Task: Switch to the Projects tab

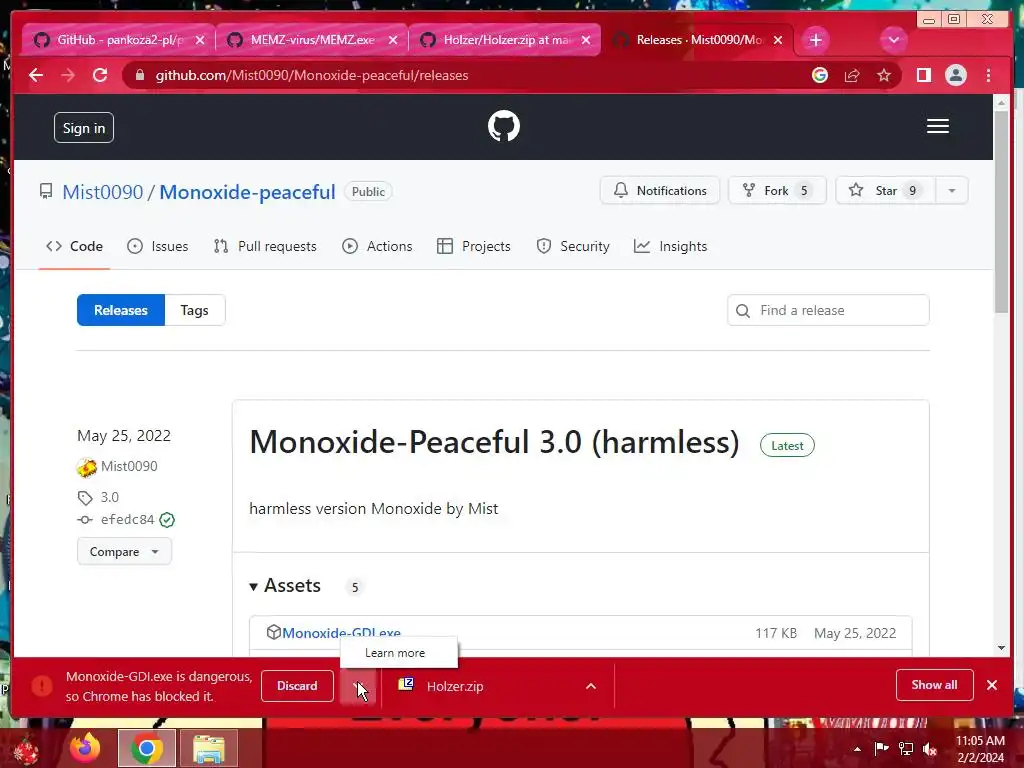Action: click(474, 246)
